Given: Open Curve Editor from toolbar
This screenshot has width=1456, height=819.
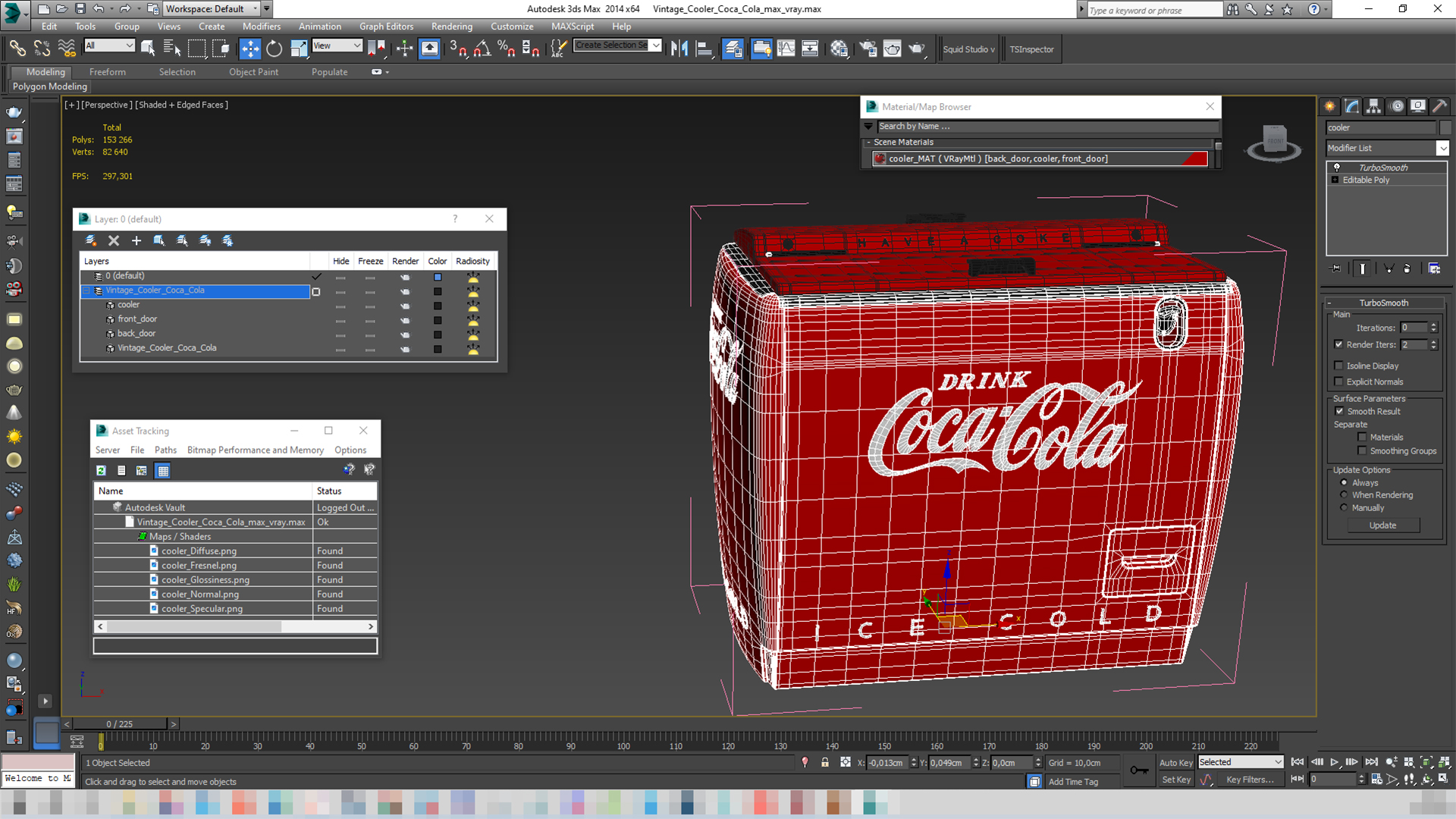Looking at the screenshot, I should point(786,49).
